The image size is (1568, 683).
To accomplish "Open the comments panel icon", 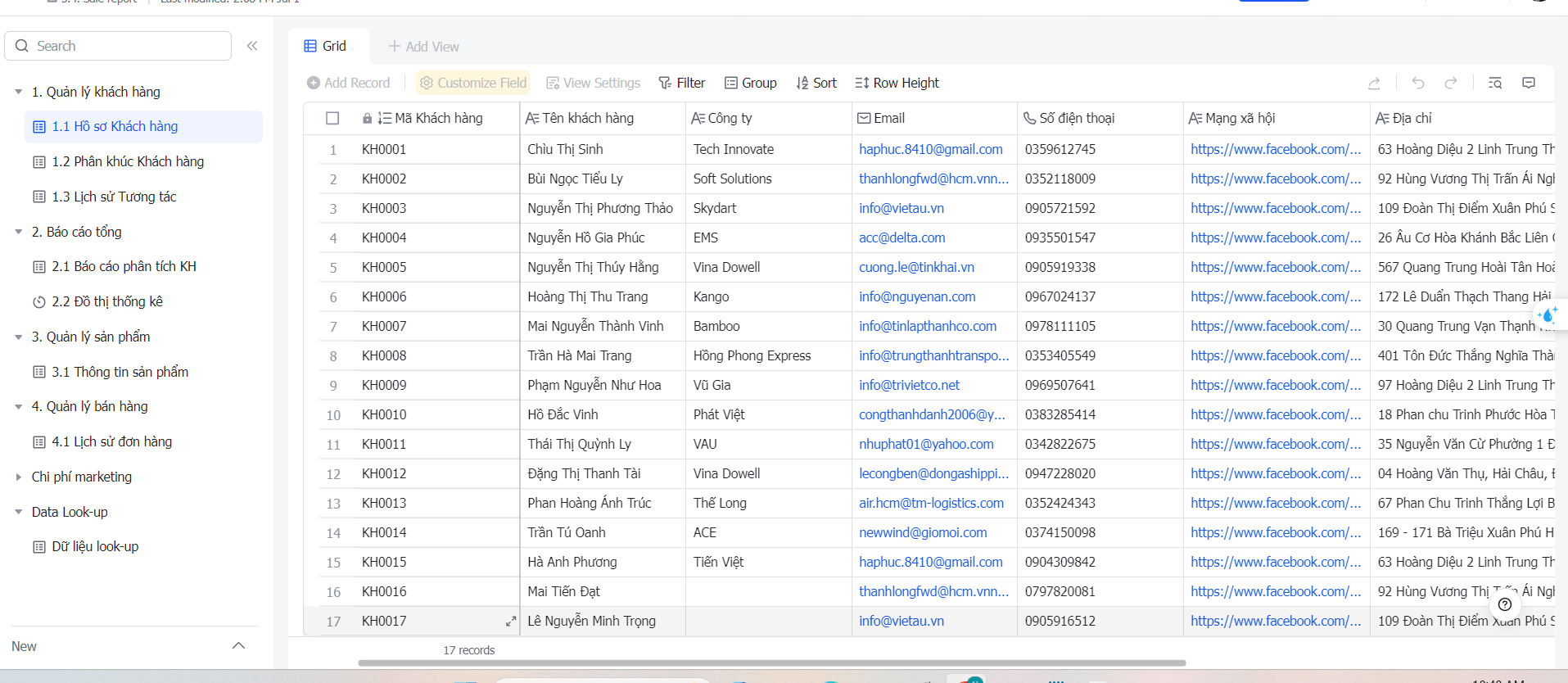I will pyautogui.click(x=1529, y=83).
